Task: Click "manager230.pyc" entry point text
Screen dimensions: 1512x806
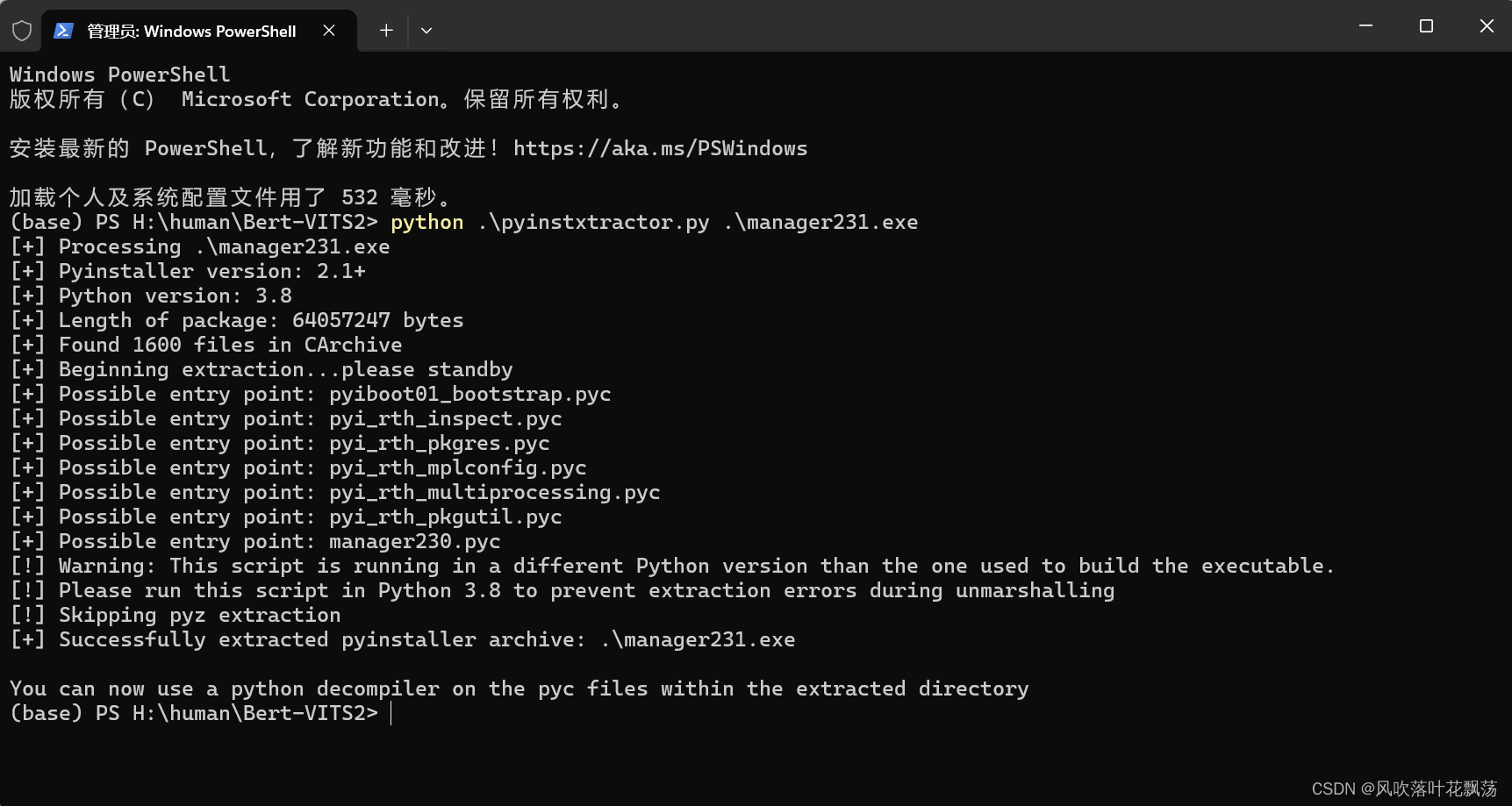Action: pos(414,541)
